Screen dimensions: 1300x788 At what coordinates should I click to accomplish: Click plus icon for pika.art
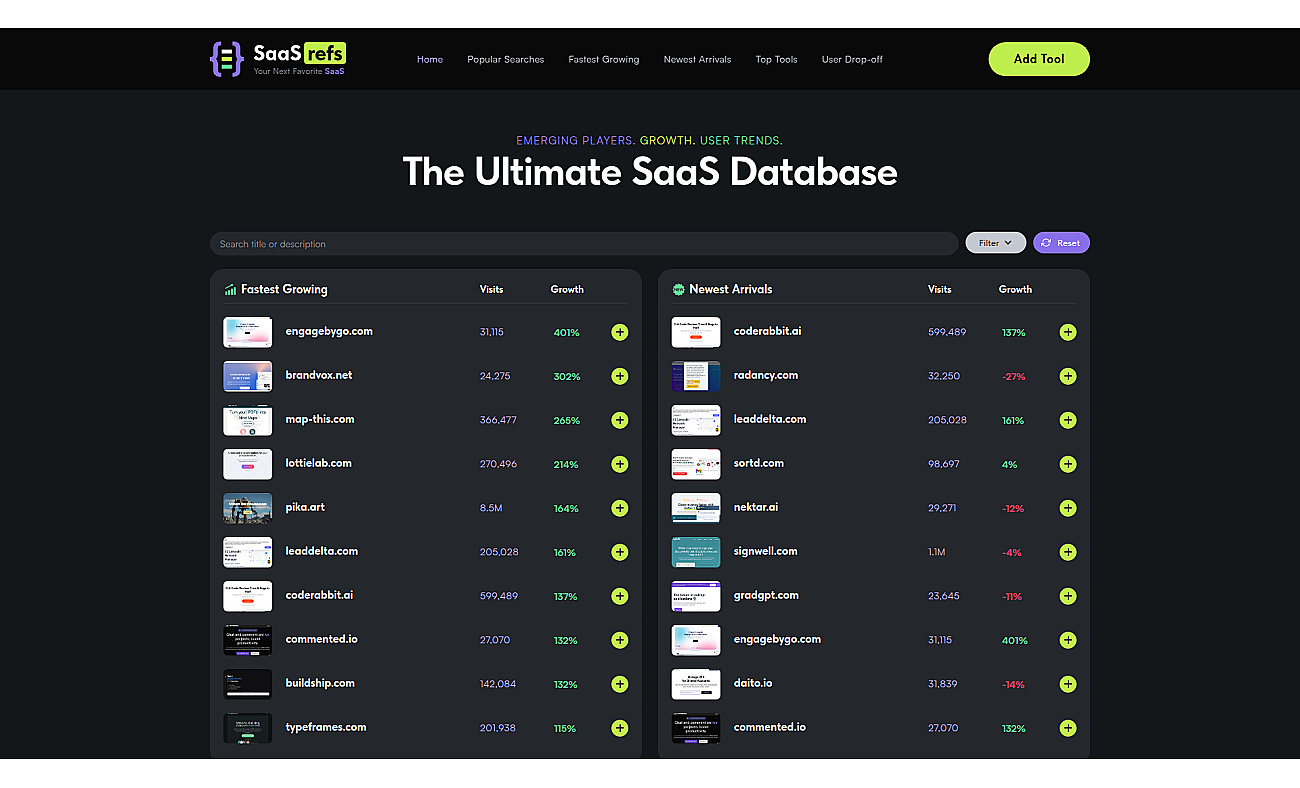[620, 508]
